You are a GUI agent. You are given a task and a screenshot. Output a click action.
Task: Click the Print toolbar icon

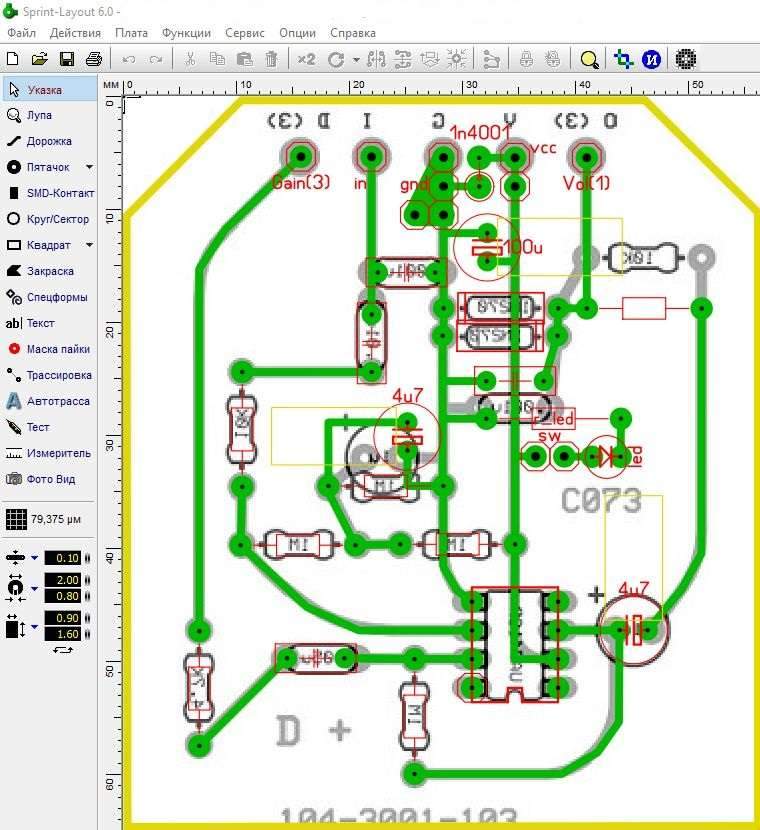click(93, 59)
